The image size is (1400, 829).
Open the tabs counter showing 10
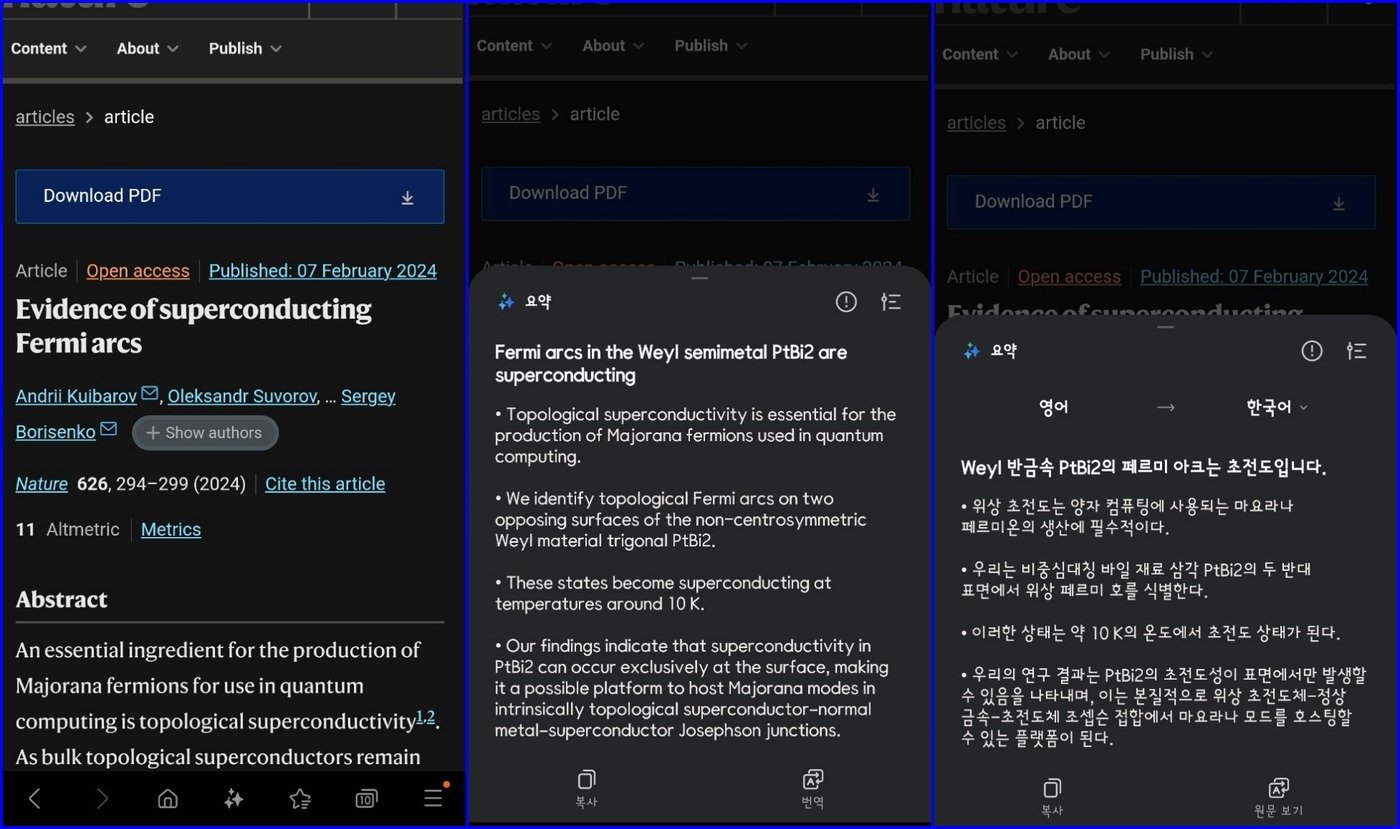tap(366, 798)
